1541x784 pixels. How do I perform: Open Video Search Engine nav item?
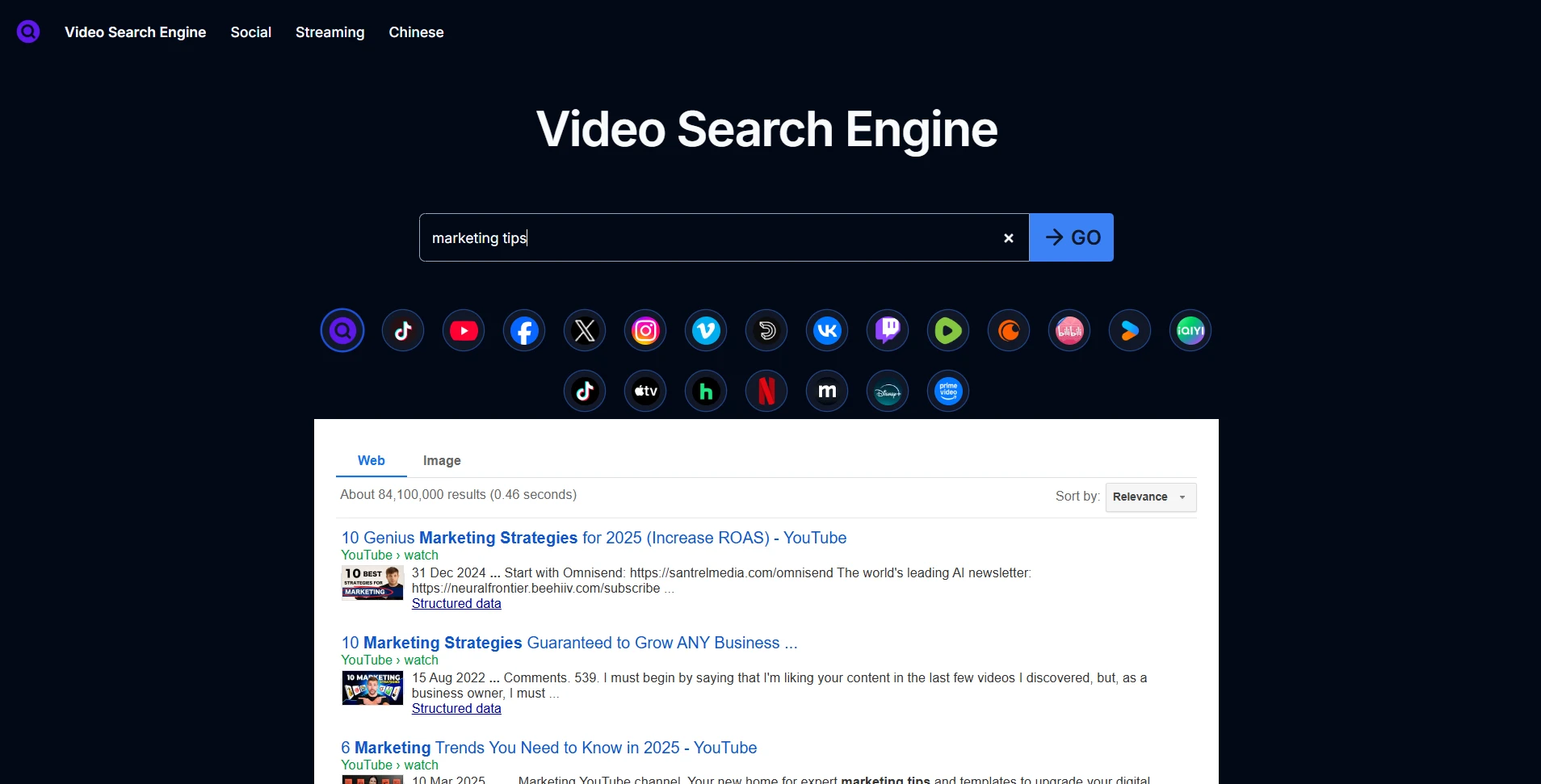(x=136, y=32)
